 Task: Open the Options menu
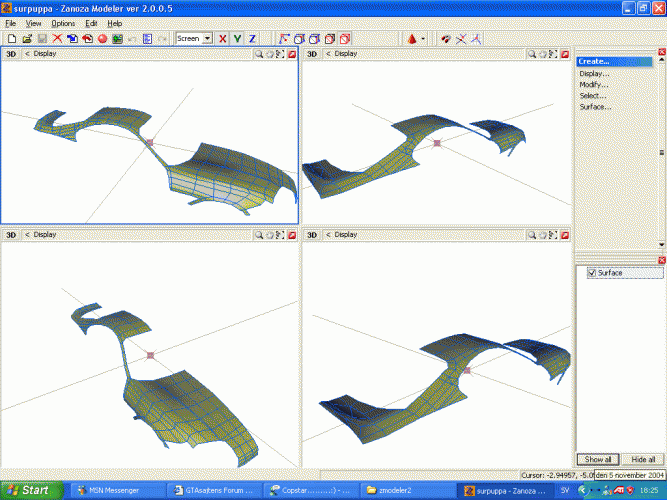63,23
